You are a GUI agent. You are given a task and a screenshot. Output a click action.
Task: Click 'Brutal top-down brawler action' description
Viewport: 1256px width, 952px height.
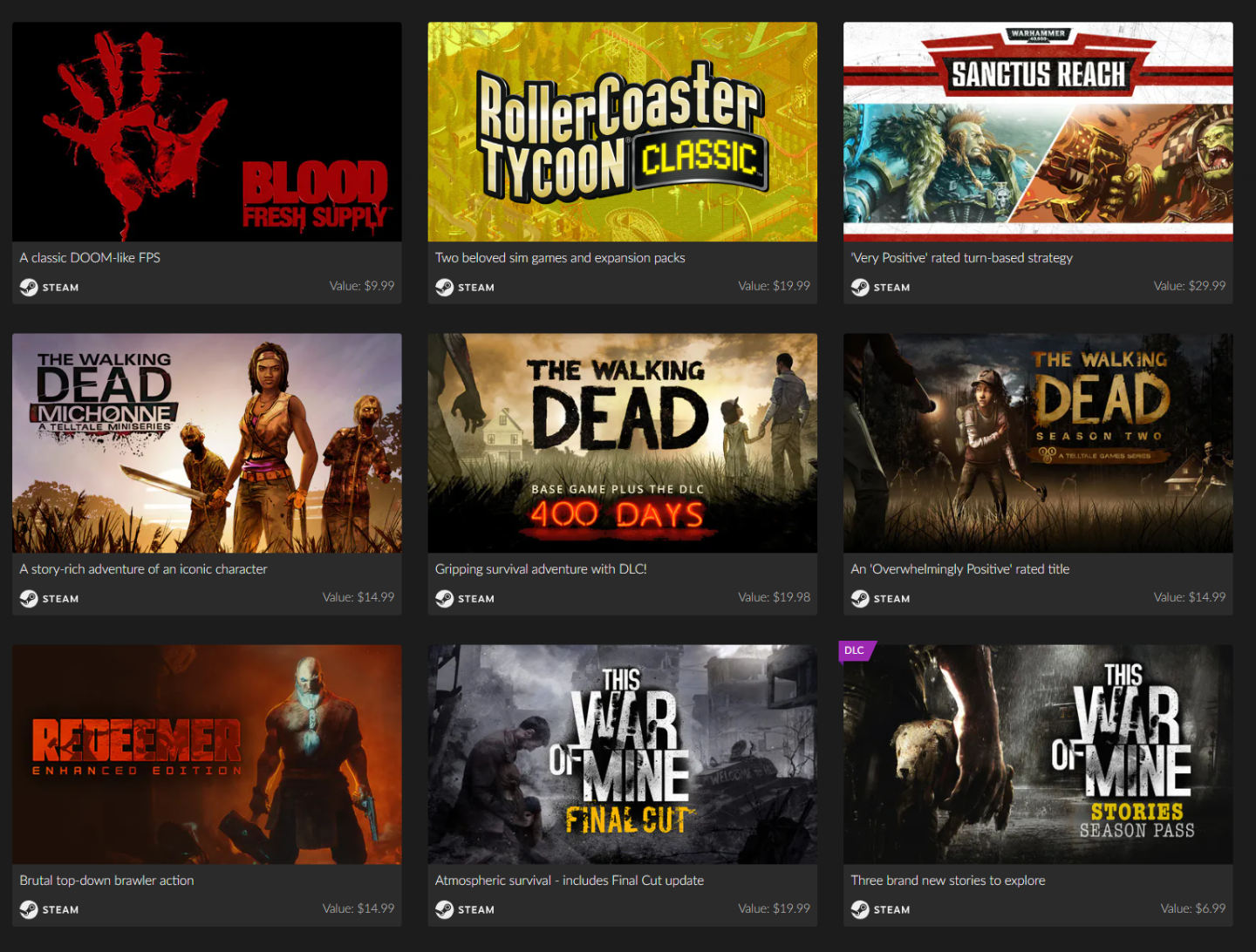click(x=106, y=881)
